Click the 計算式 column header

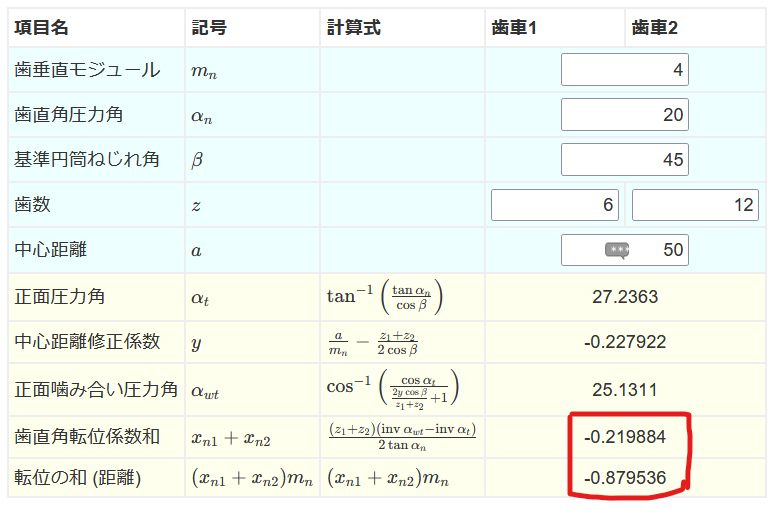(x=354, y=28)
